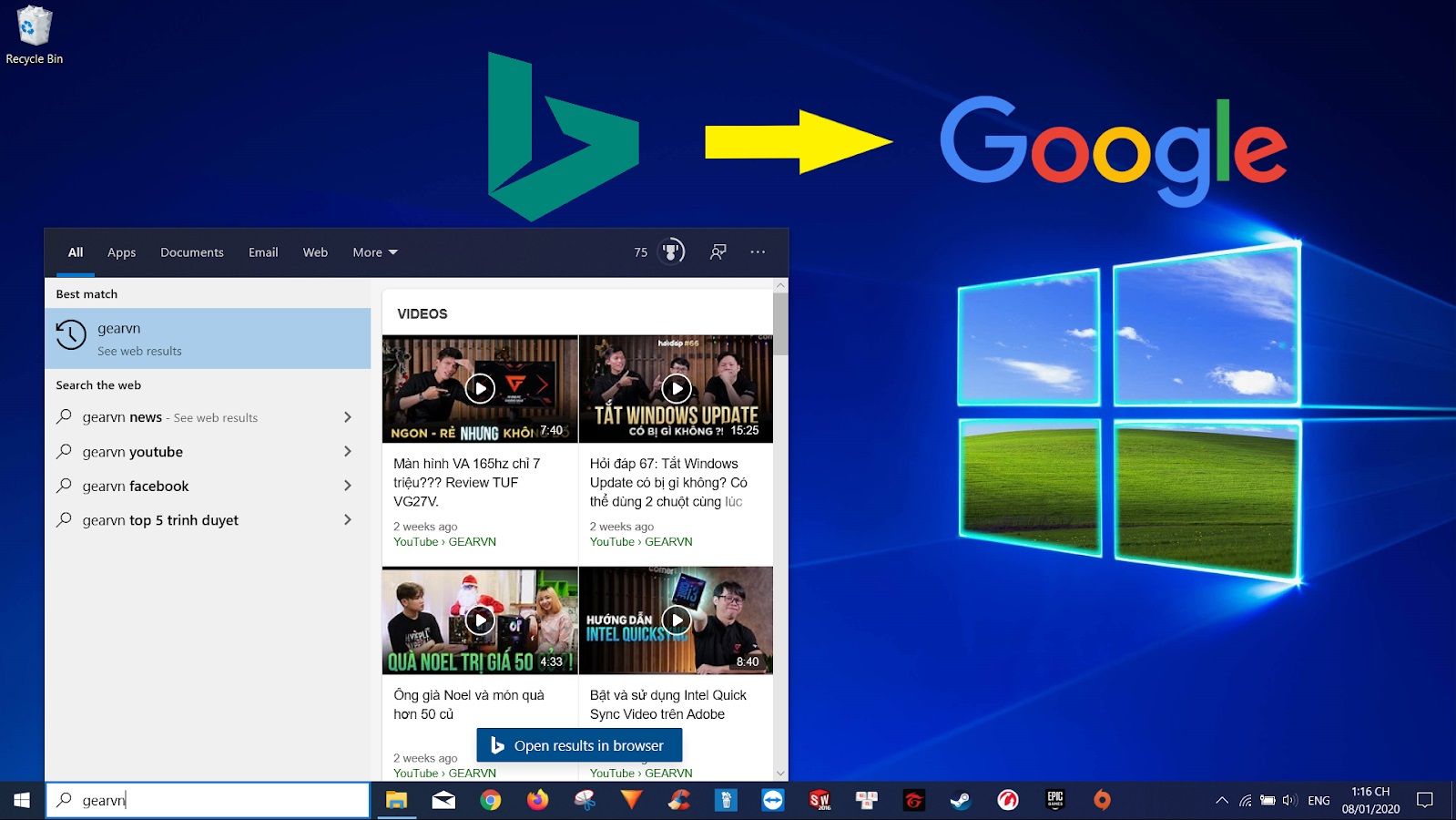Viewport: 1456px width, 820px height.
Task: Select the All search tab
Action: coord(76,252)
